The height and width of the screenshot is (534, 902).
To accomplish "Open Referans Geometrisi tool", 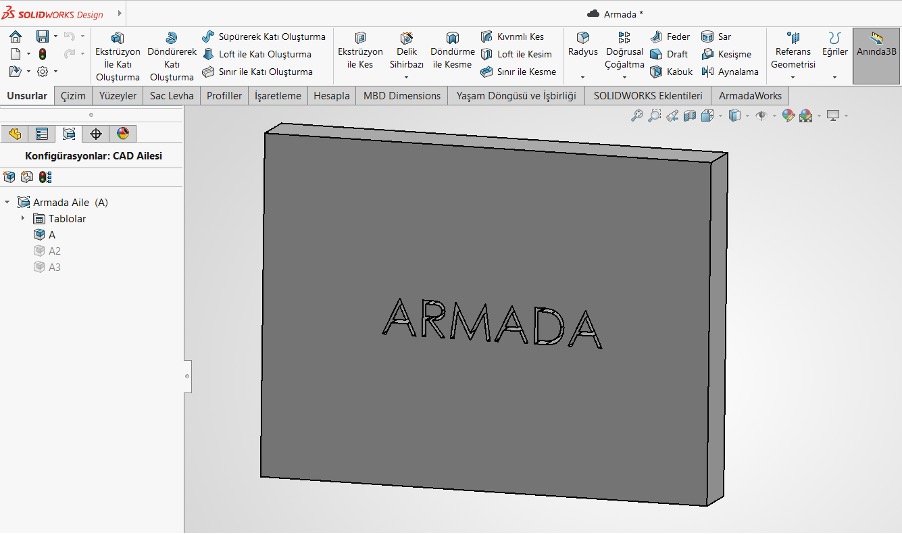I will point(793,51).
